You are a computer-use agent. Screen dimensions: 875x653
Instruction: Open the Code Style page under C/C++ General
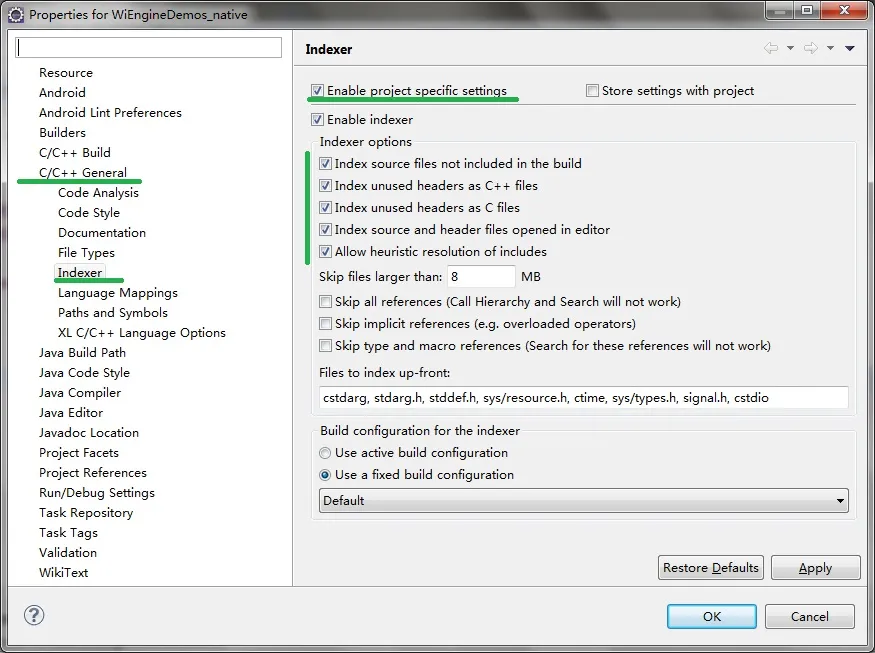(x=89, y=213)
